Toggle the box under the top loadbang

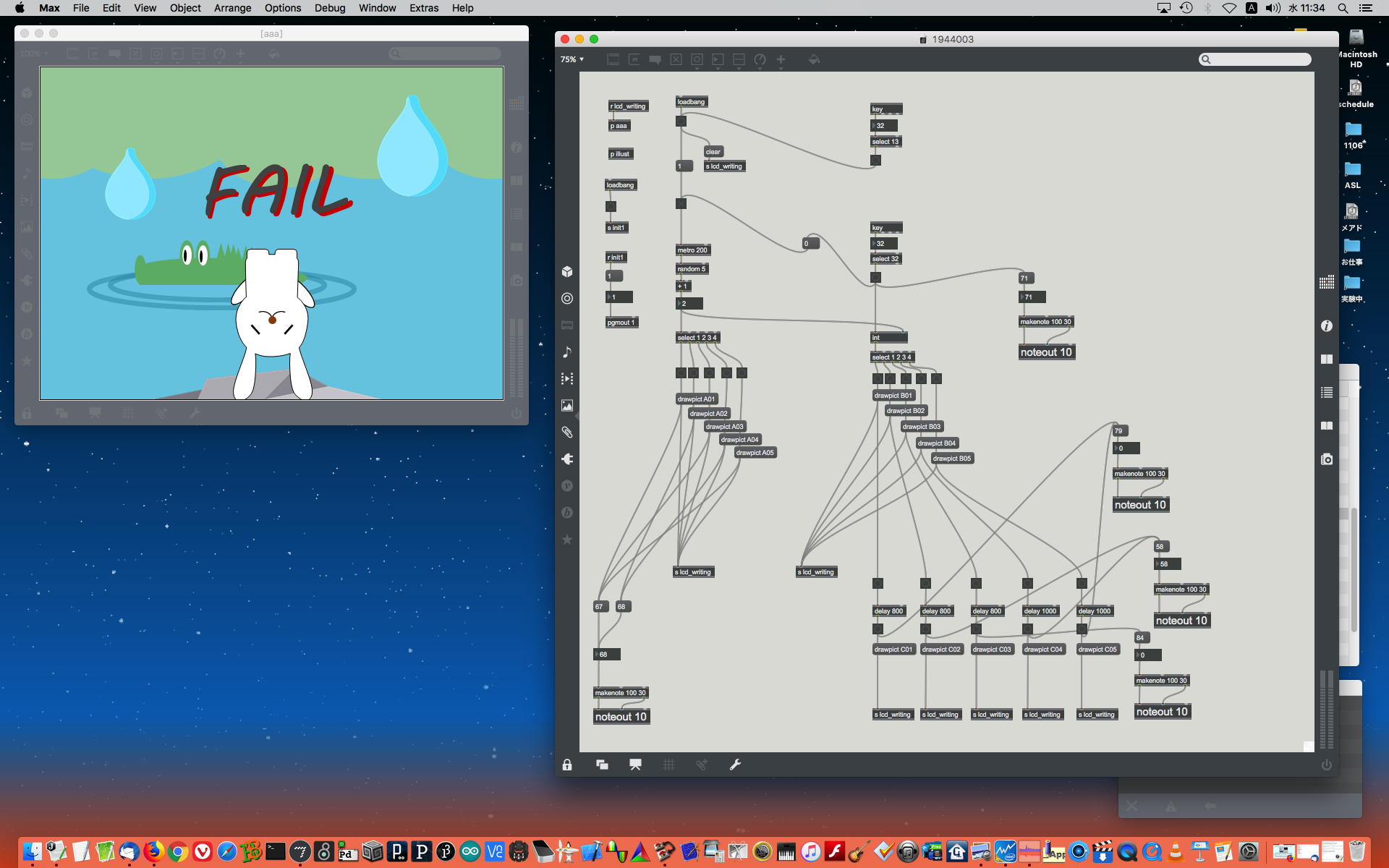681,122
